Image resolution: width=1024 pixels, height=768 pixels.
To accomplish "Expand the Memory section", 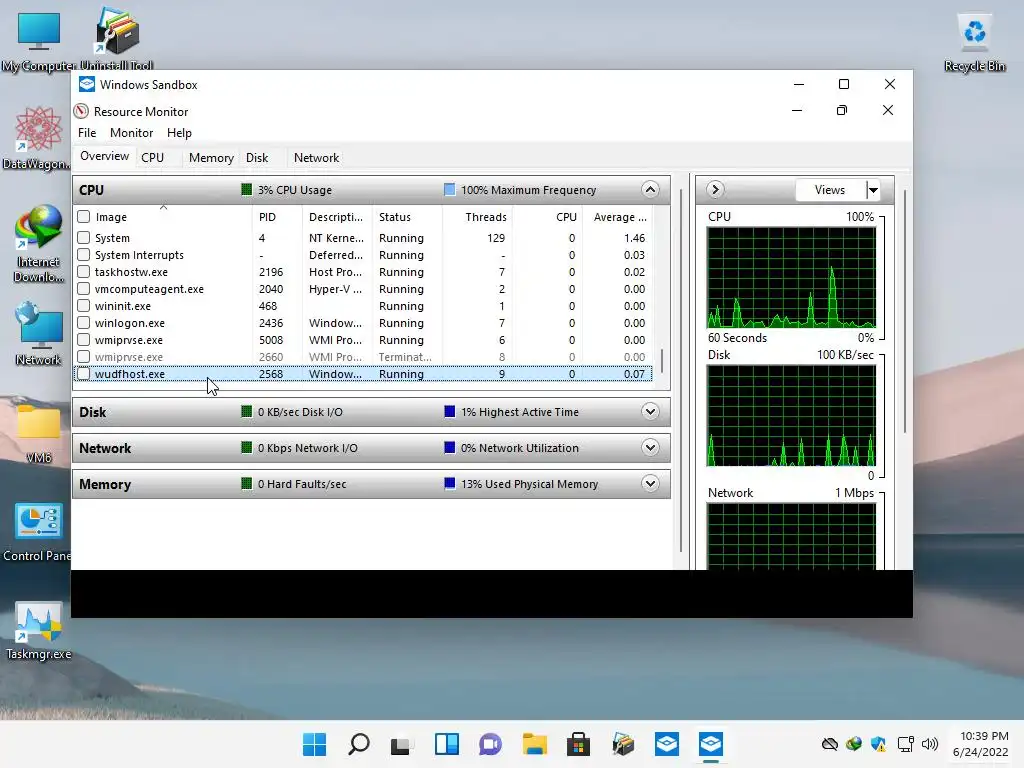I will point(650,484).
